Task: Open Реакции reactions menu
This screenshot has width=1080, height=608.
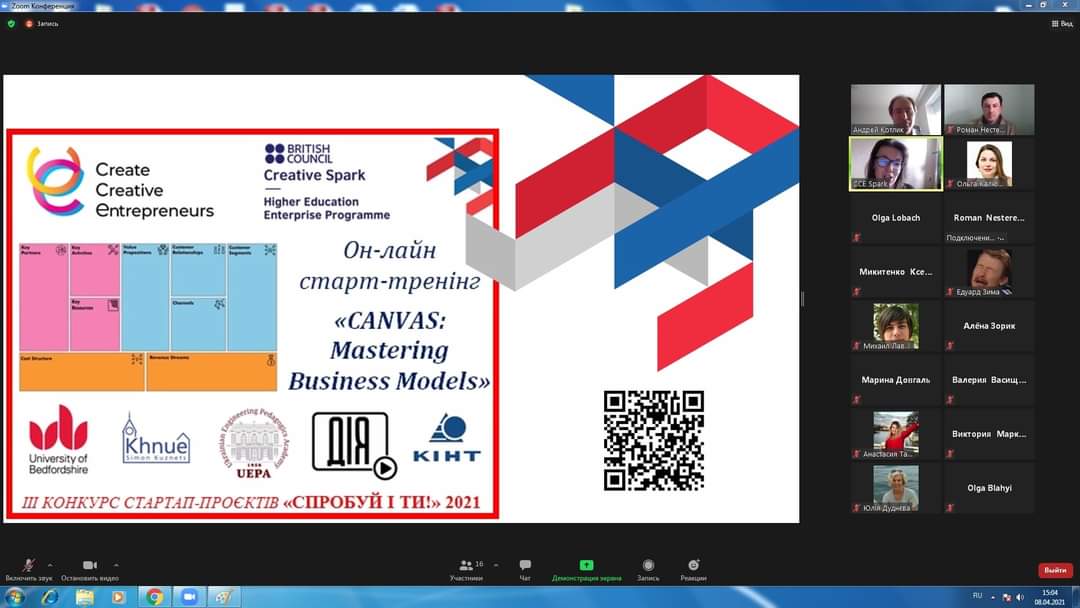Action: coord(693,569)
